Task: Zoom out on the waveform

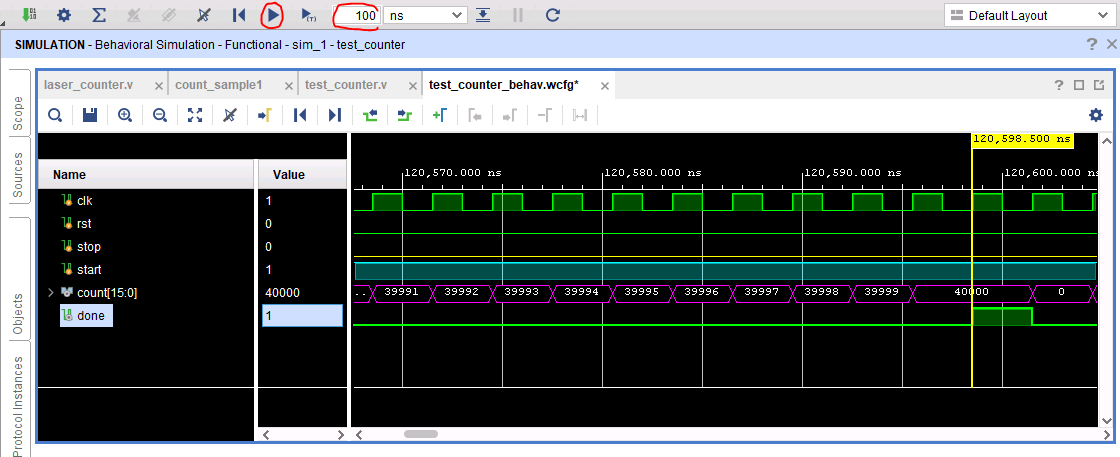Action: 160,116
